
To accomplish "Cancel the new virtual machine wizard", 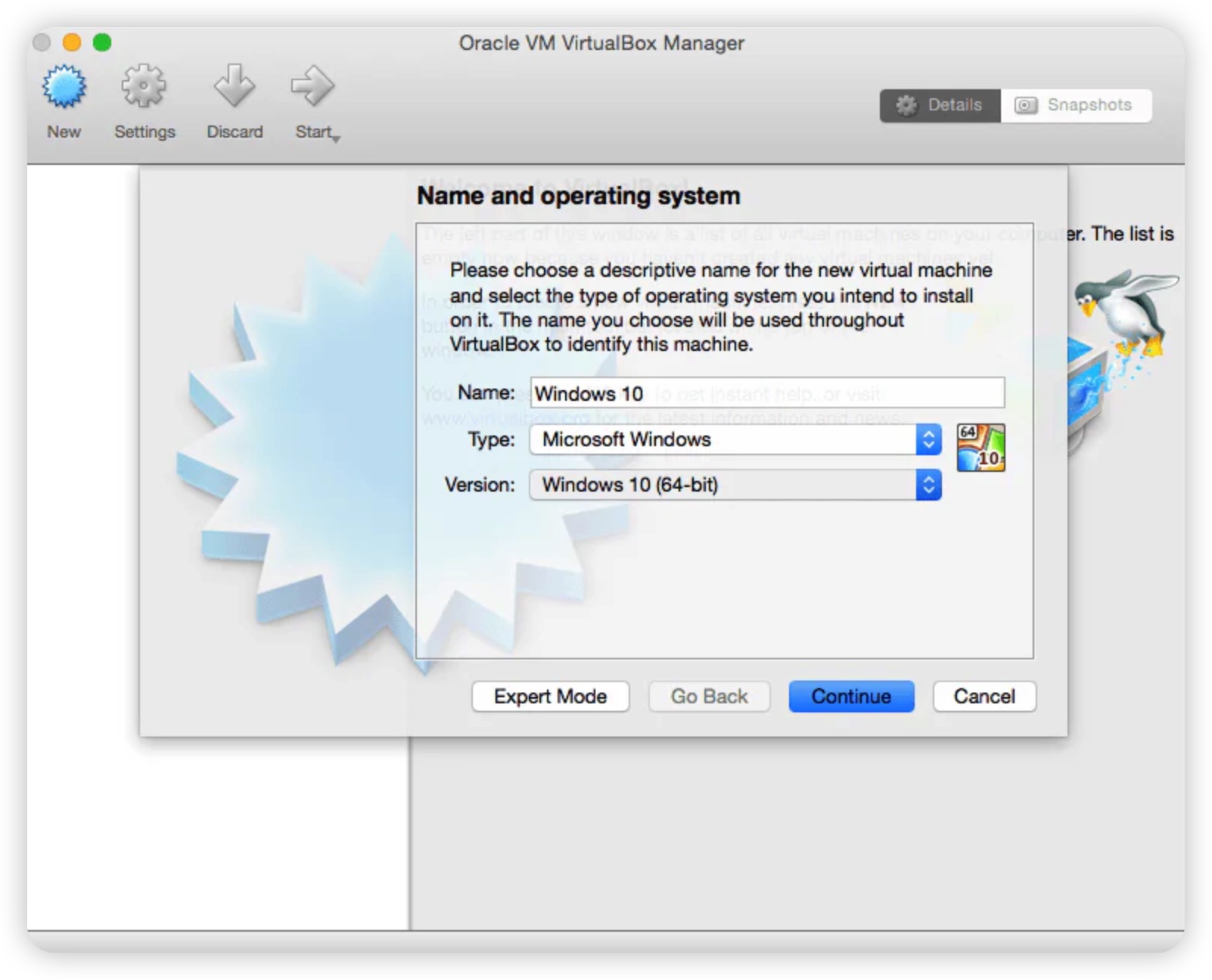I will click(984, 696).
